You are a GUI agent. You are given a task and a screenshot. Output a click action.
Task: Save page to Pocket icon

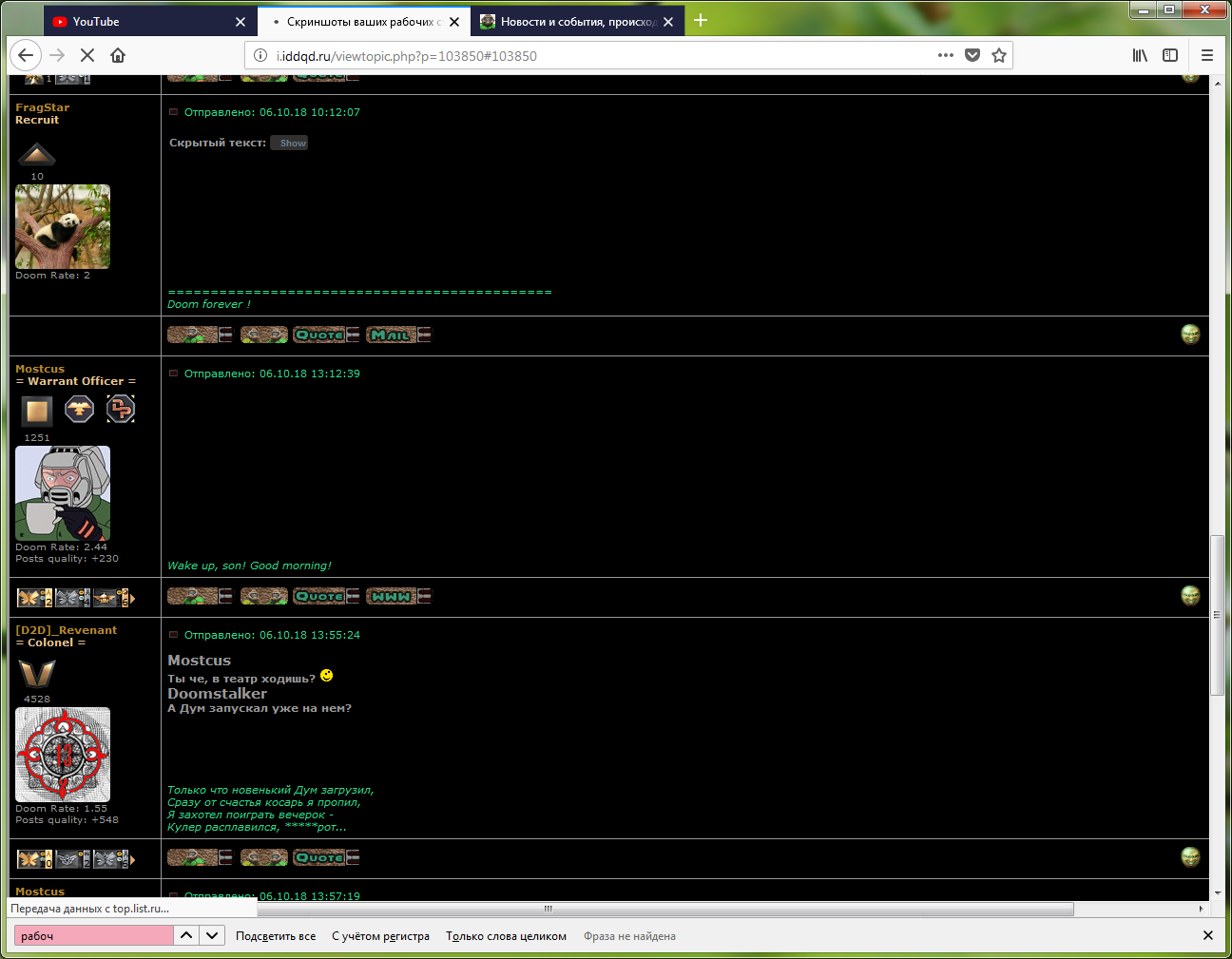972,55
